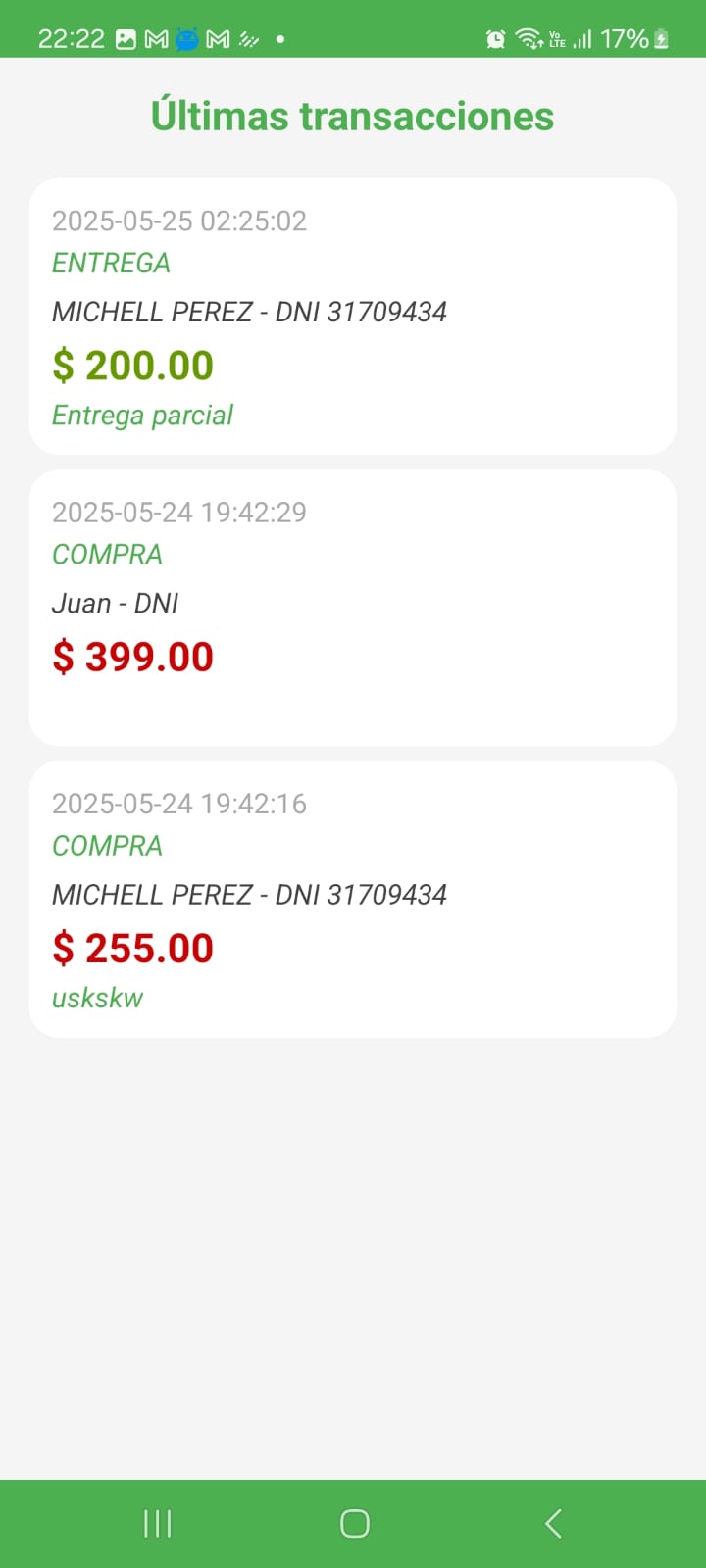Tap the "Entrega parcial" note
This screenshot has width=706, height=1568.
point(142,416)
